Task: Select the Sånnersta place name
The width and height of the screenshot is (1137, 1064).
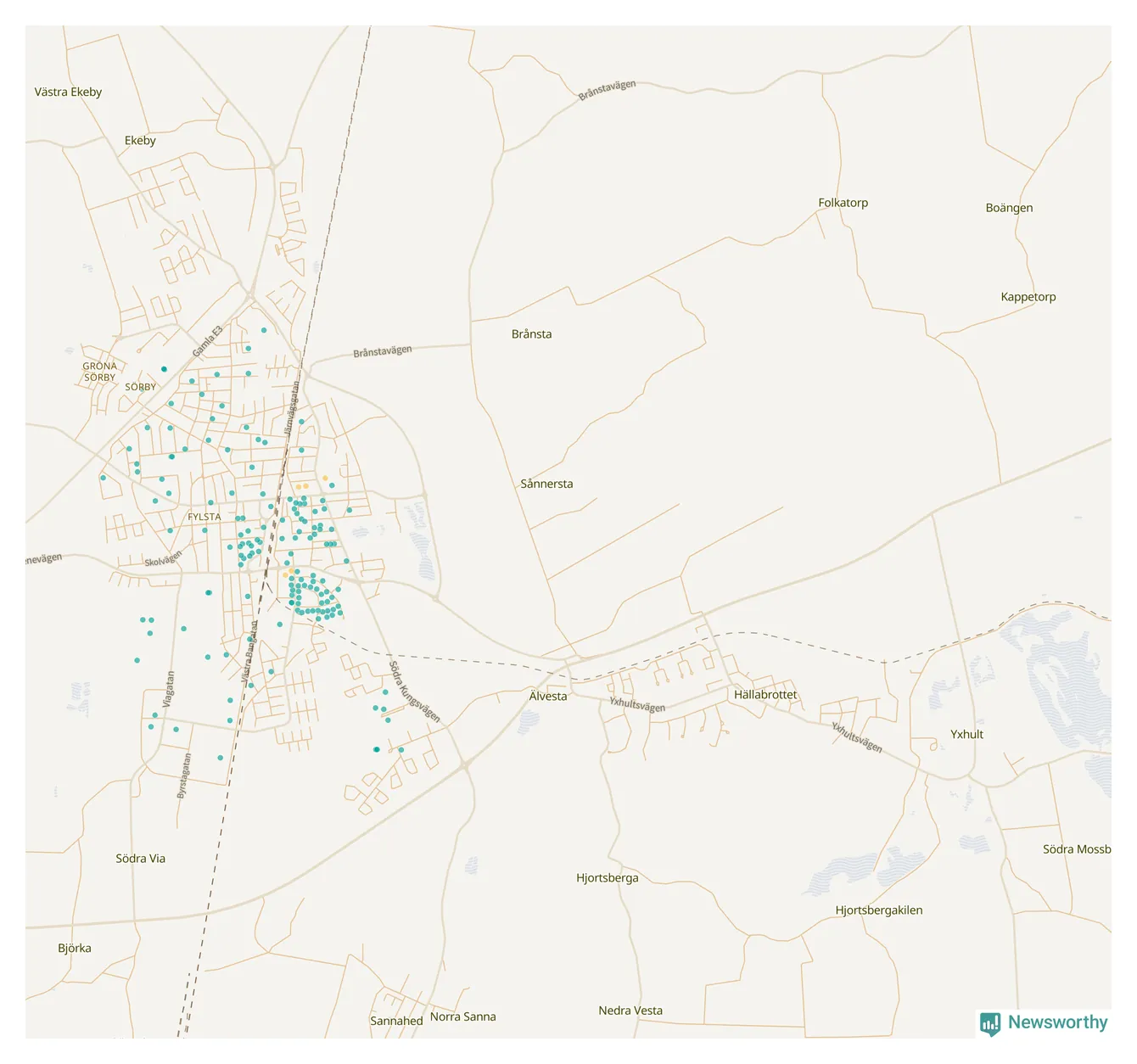Action: pos(546,484)
